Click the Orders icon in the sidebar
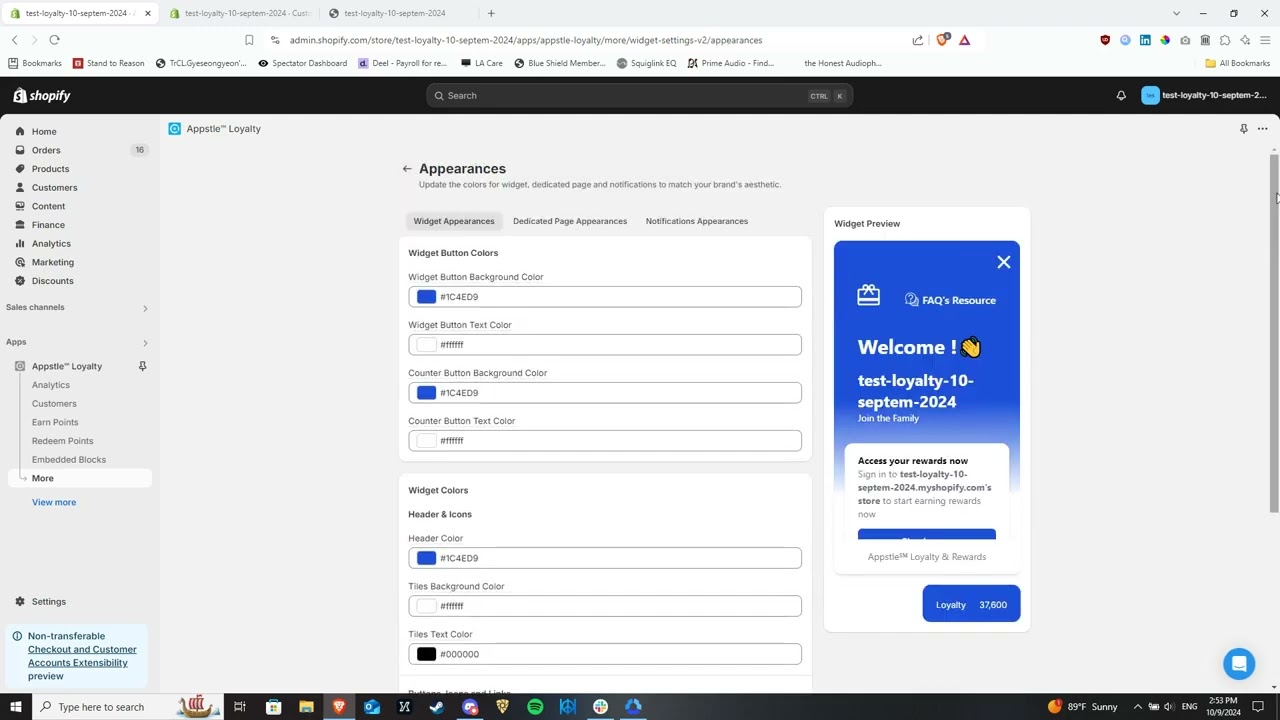The image size is (1280, 720). coord(20,150)
